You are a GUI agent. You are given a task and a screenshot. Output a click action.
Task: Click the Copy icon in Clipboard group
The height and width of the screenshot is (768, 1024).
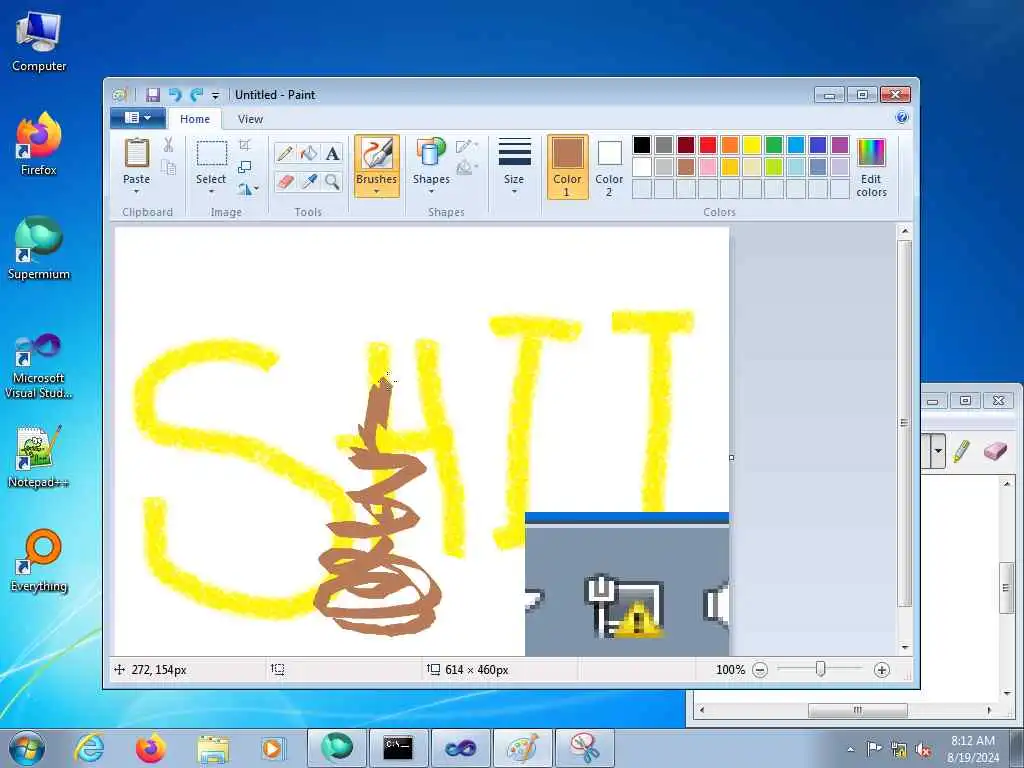click(168, 168)
